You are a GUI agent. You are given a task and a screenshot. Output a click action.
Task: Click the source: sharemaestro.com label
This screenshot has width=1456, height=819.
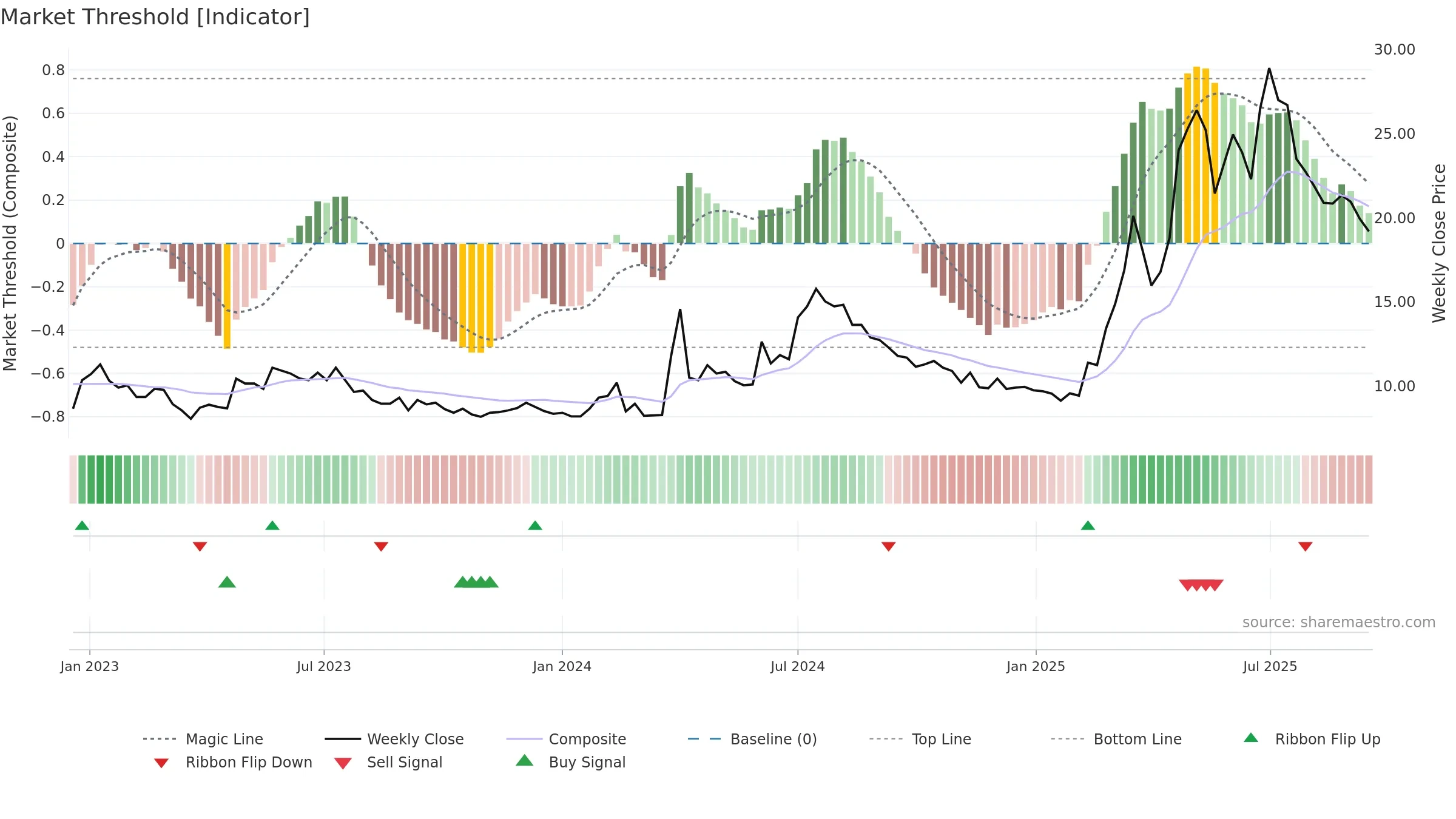point(1339,622)
